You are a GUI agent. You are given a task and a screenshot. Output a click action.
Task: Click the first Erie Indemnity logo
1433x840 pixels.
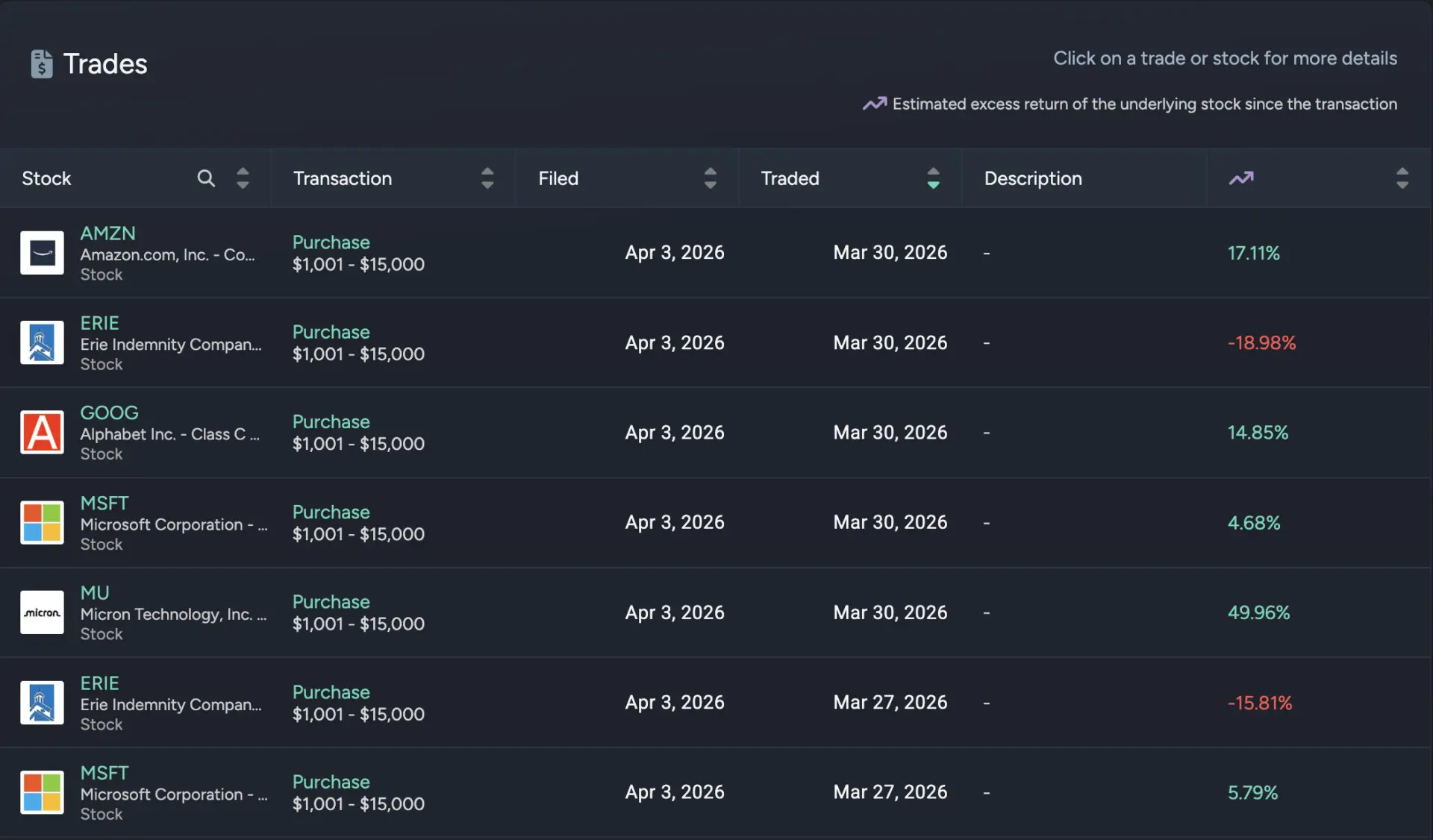(42, 343)
